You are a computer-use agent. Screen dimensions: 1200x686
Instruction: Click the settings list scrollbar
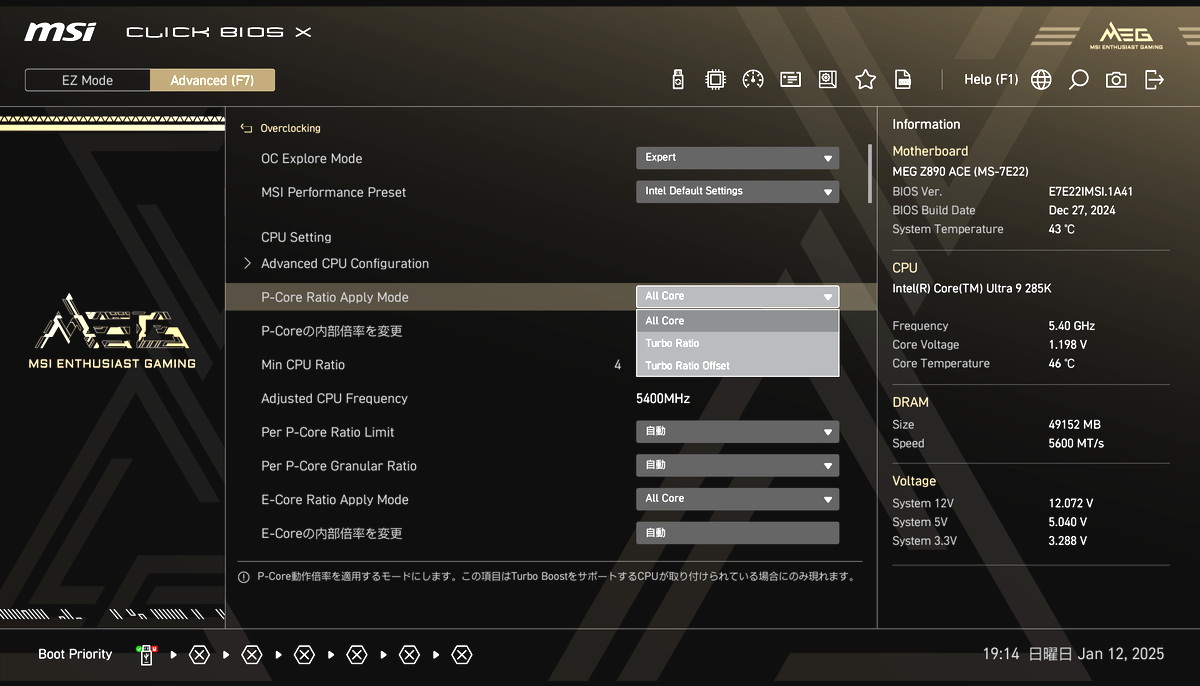click(869, 174)
